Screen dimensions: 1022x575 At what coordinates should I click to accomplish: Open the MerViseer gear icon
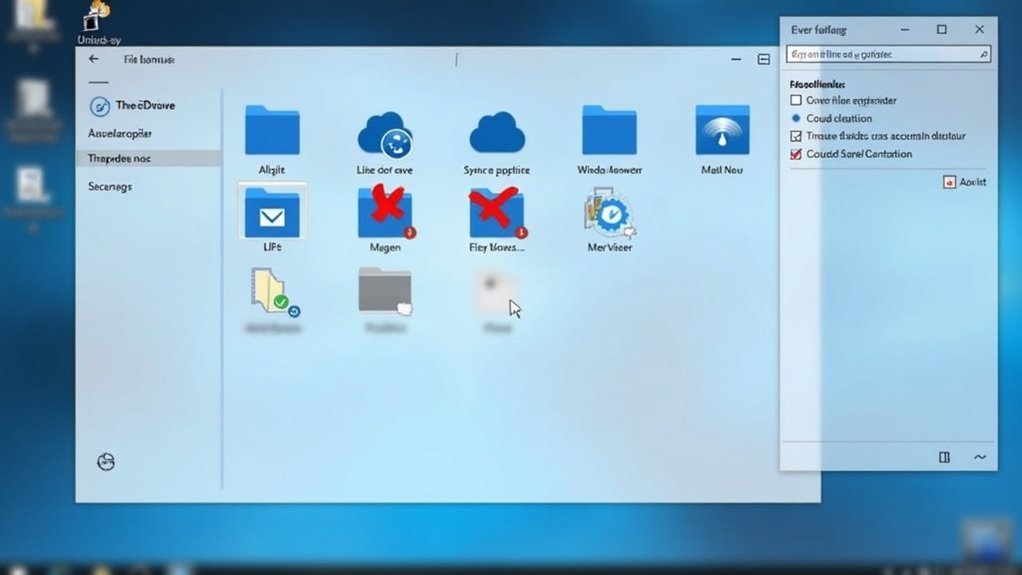tap(609, 211)
